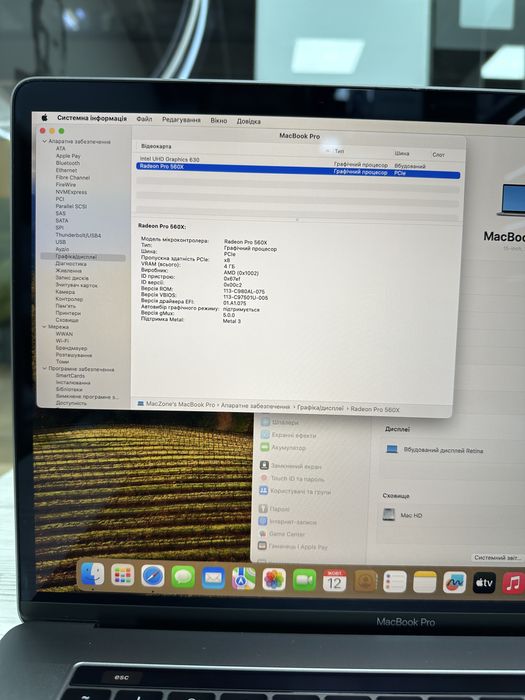
Task: Click built-in Retina display icon
Action: tap(392, 449)
